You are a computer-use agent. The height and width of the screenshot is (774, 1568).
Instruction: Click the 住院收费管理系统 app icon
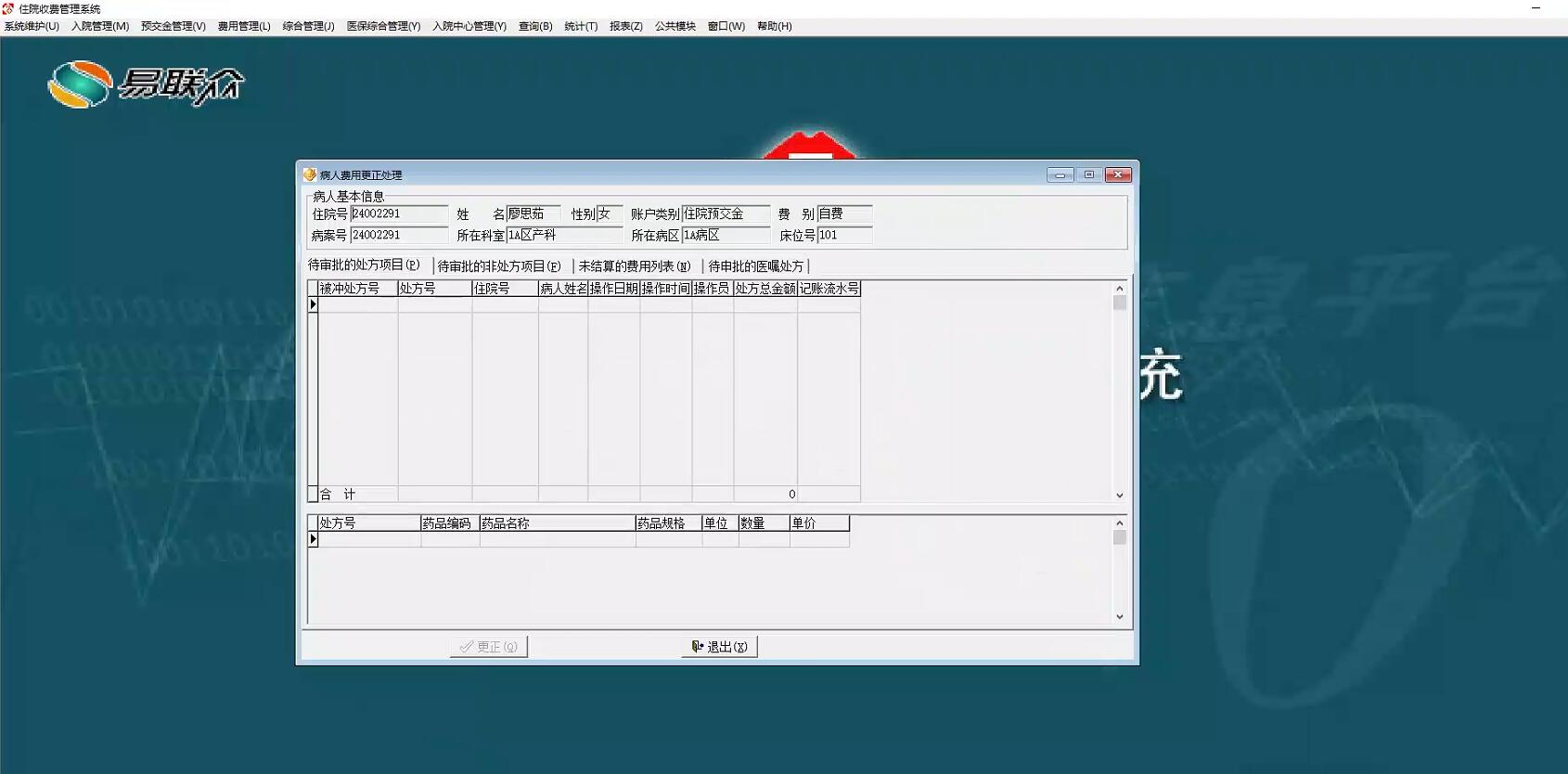pos(8,8)
